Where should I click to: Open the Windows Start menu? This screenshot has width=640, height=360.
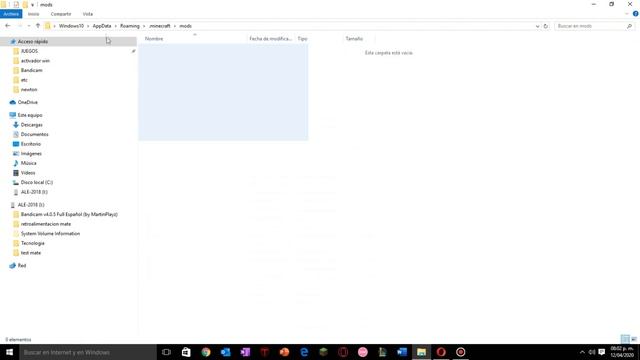click(x=9, y=352)
